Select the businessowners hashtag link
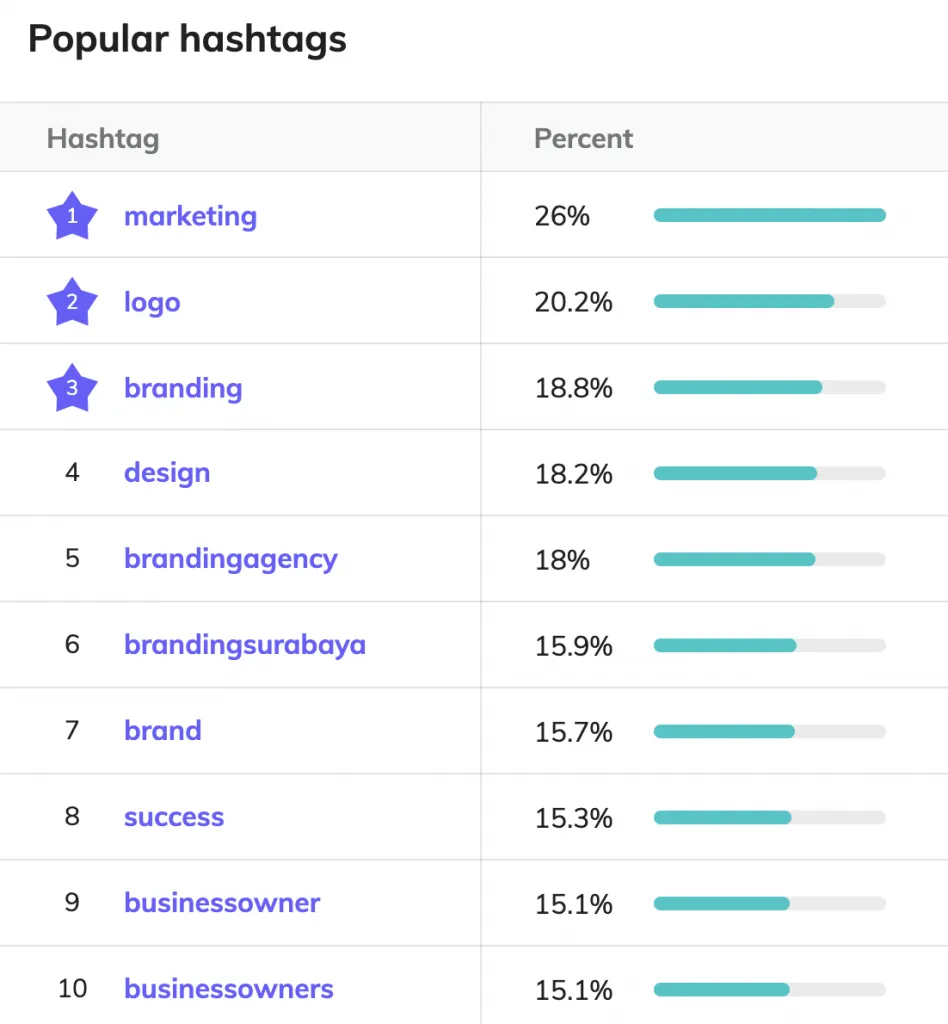This screenshot has width=948, height=1024. pos(229,989)
